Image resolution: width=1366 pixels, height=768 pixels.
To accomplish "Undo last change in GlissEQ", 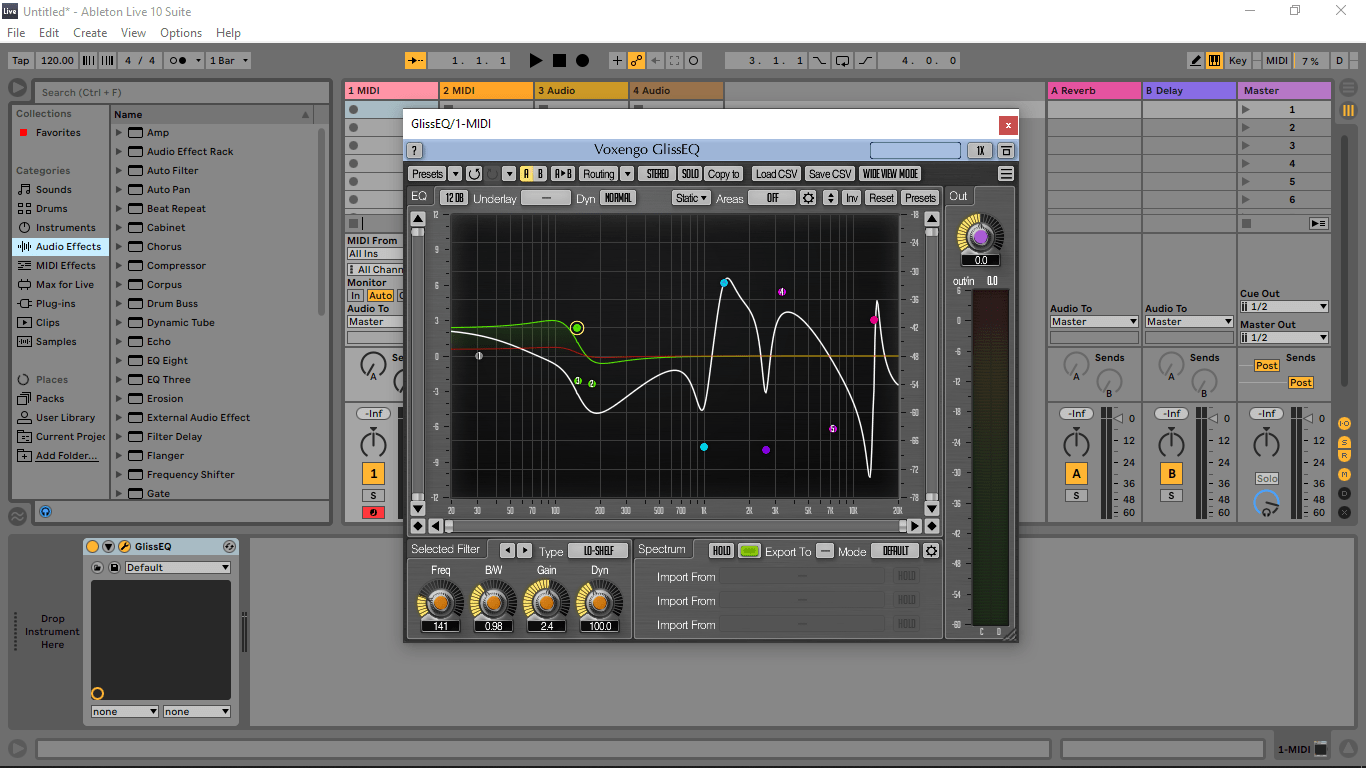I will tap(474, 173).
